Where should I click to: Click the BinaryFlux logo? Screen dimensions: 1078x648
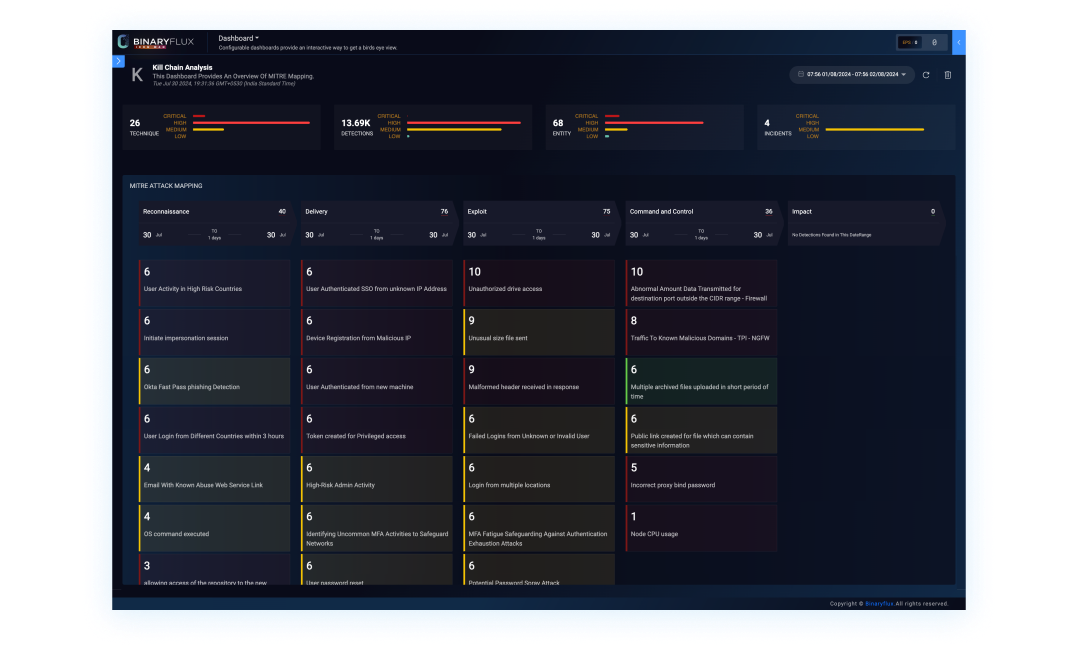tap(155, 42)
